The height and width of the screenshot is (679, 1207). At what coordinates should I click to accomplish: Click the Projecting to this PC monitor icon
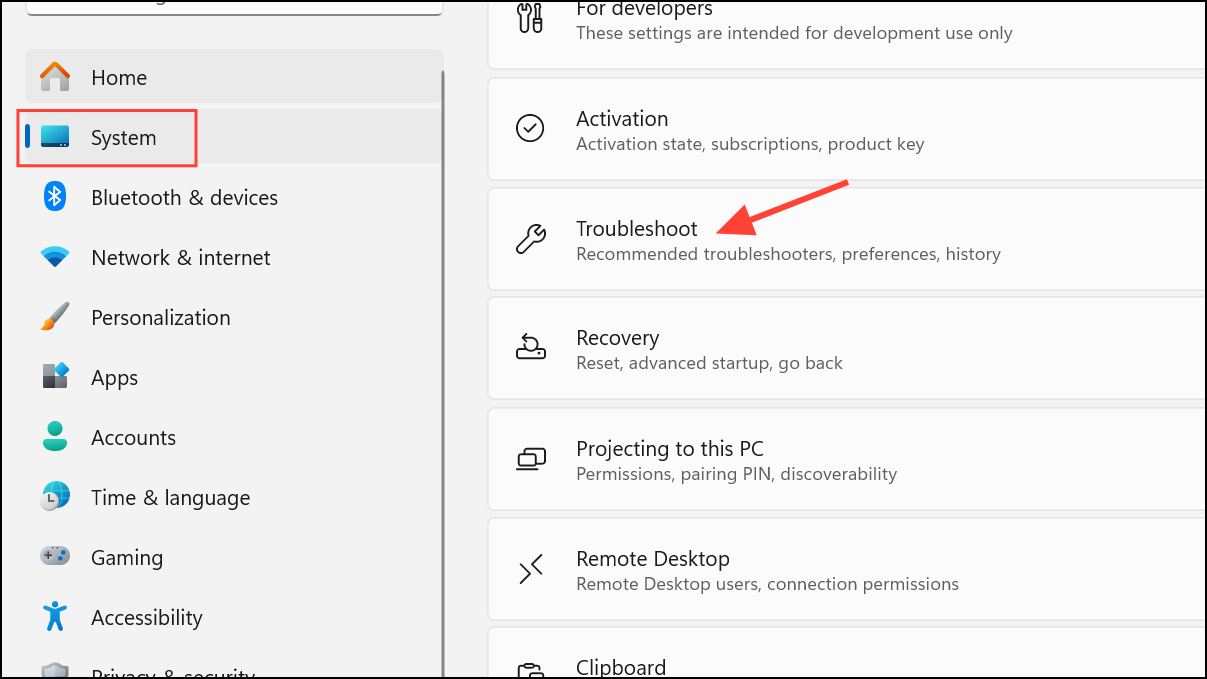click(x=531, y=458)
